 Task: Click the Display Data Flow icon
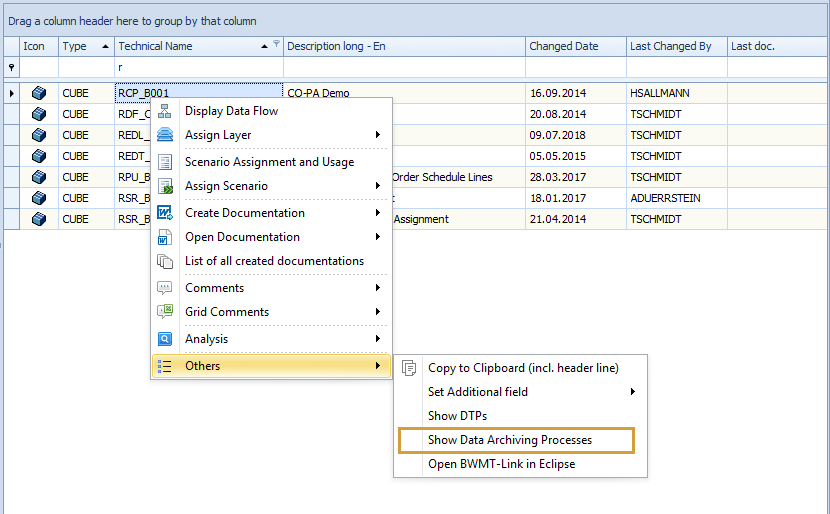(x=166, y=111)
